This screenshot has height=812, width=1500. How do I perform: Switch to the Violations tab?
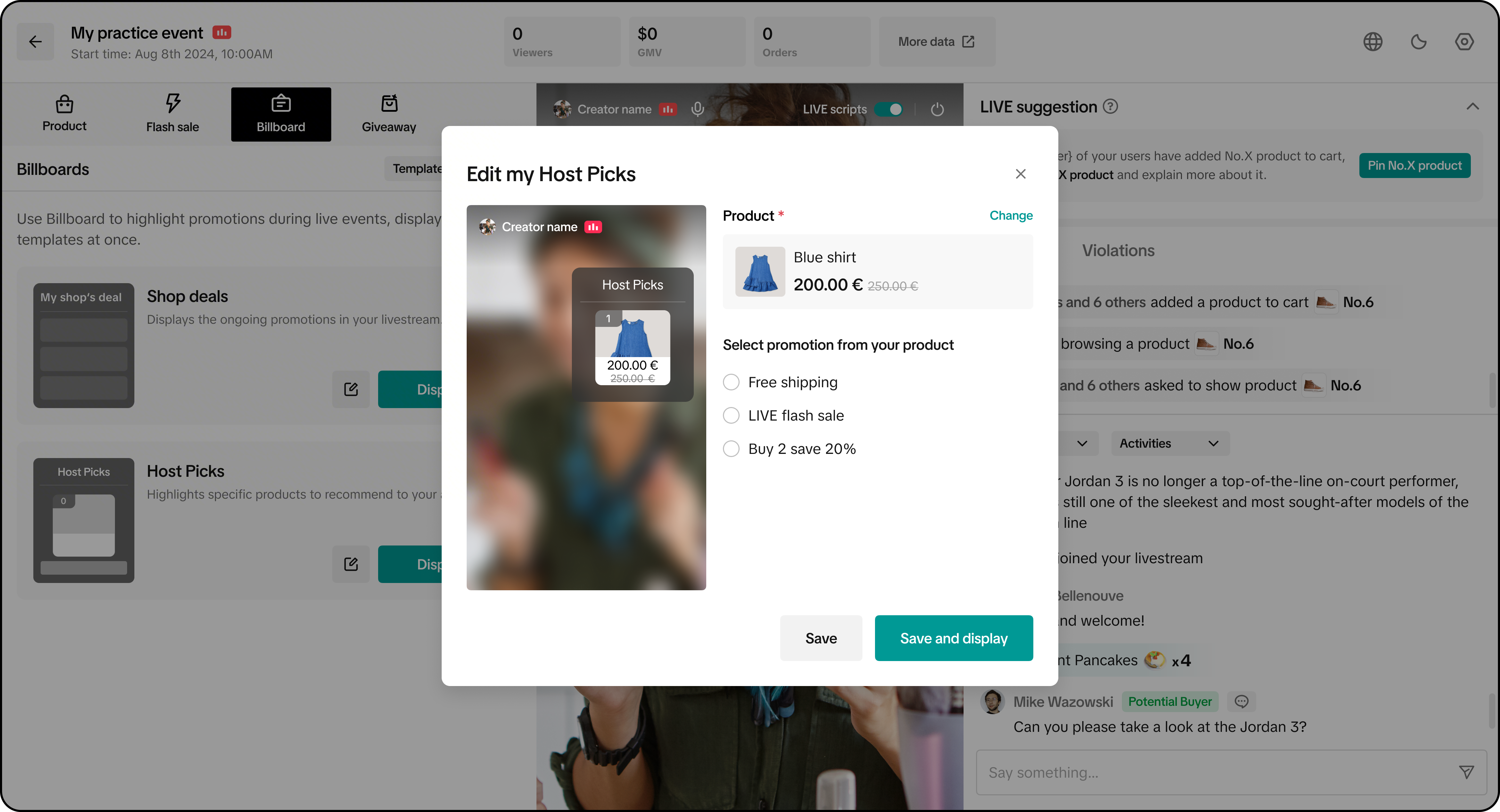pos(1118,250)
